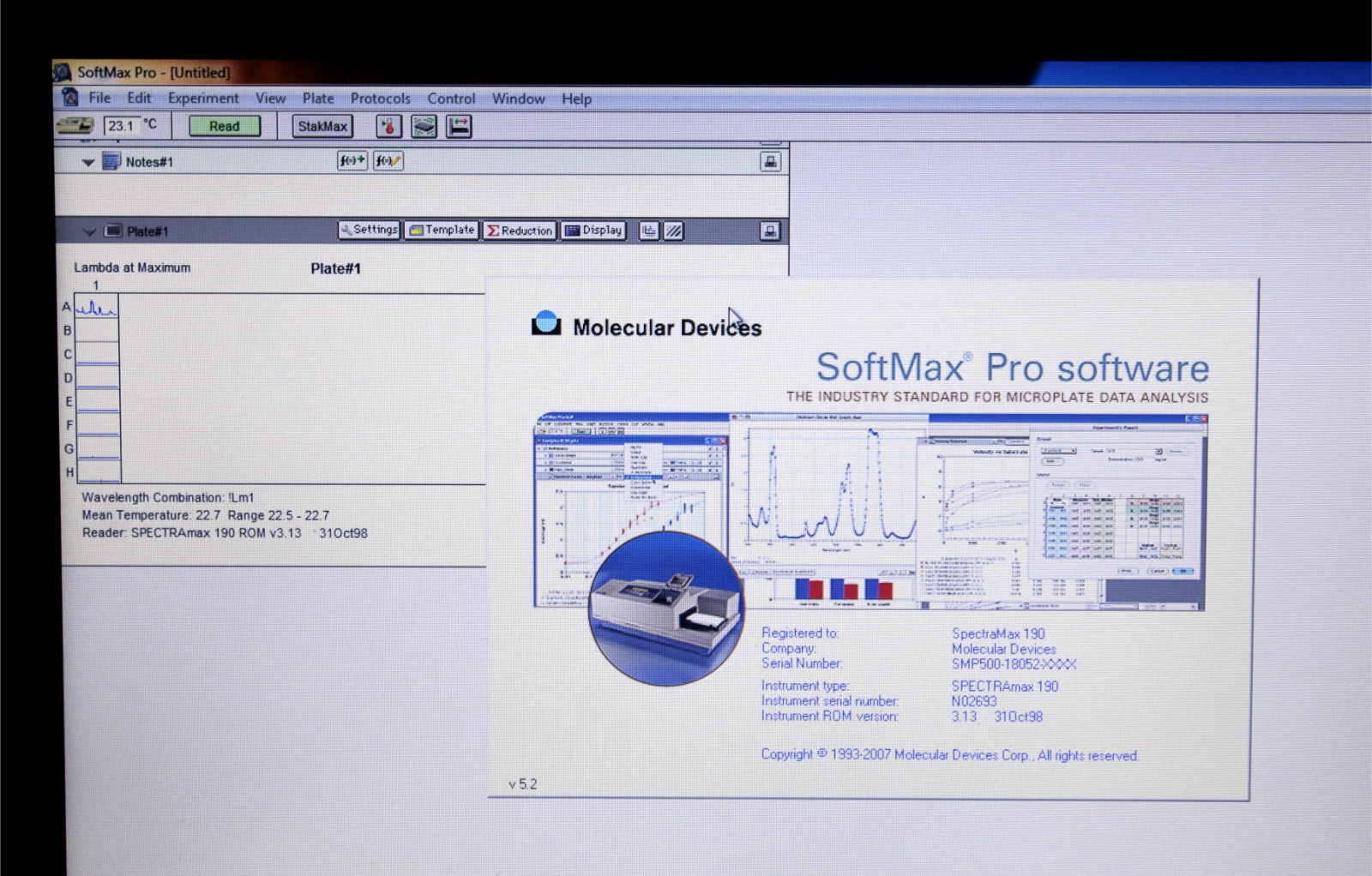This screenshot has height=876, width=1372.
Task: Click the SoftMax Pro splash screenshot image
Action: (869, 512)
